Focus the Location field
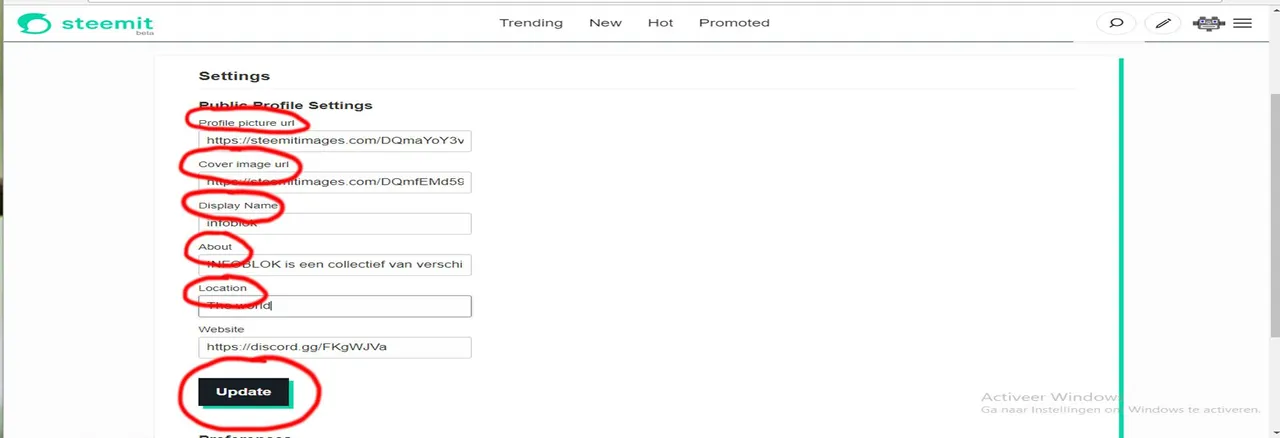The image size is (1280, 438). [x=334, y=306]
